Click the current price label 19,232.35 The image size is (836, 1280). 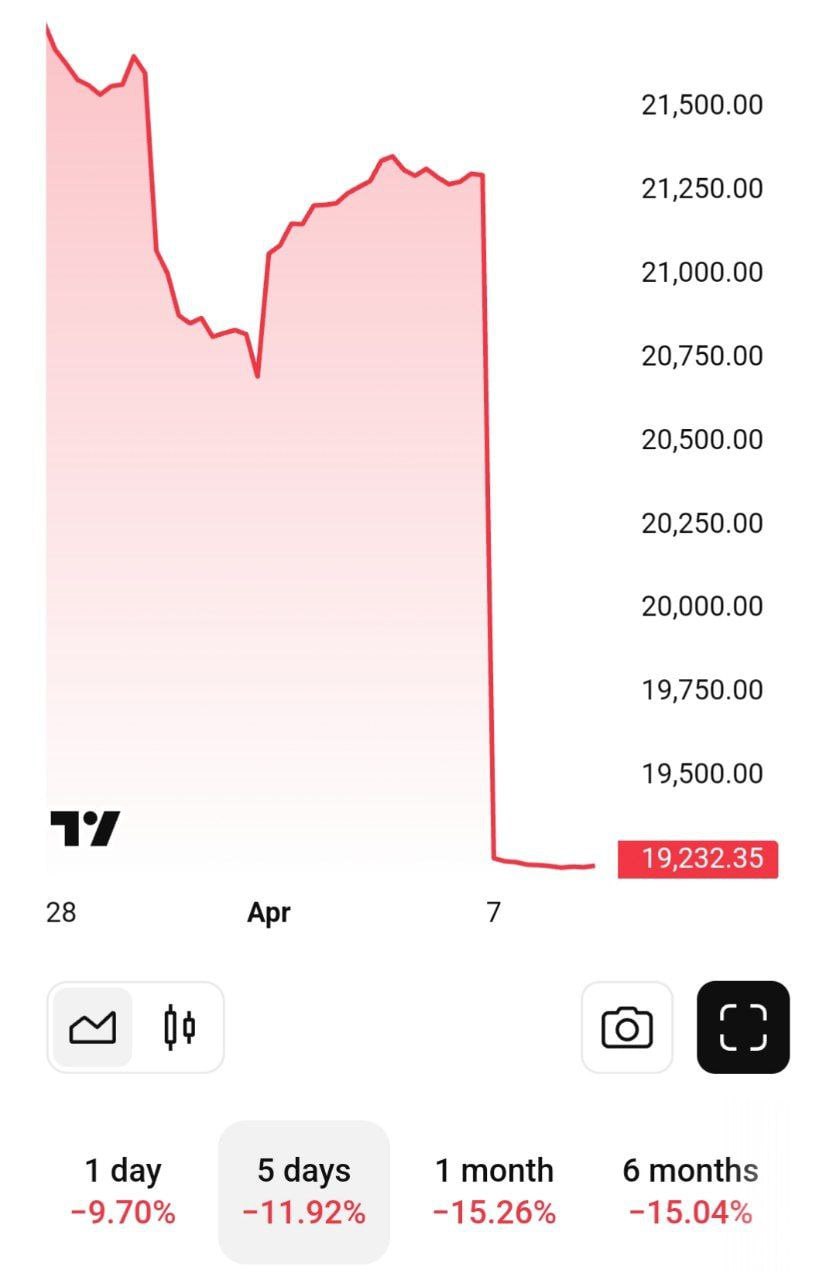[697, 859]
